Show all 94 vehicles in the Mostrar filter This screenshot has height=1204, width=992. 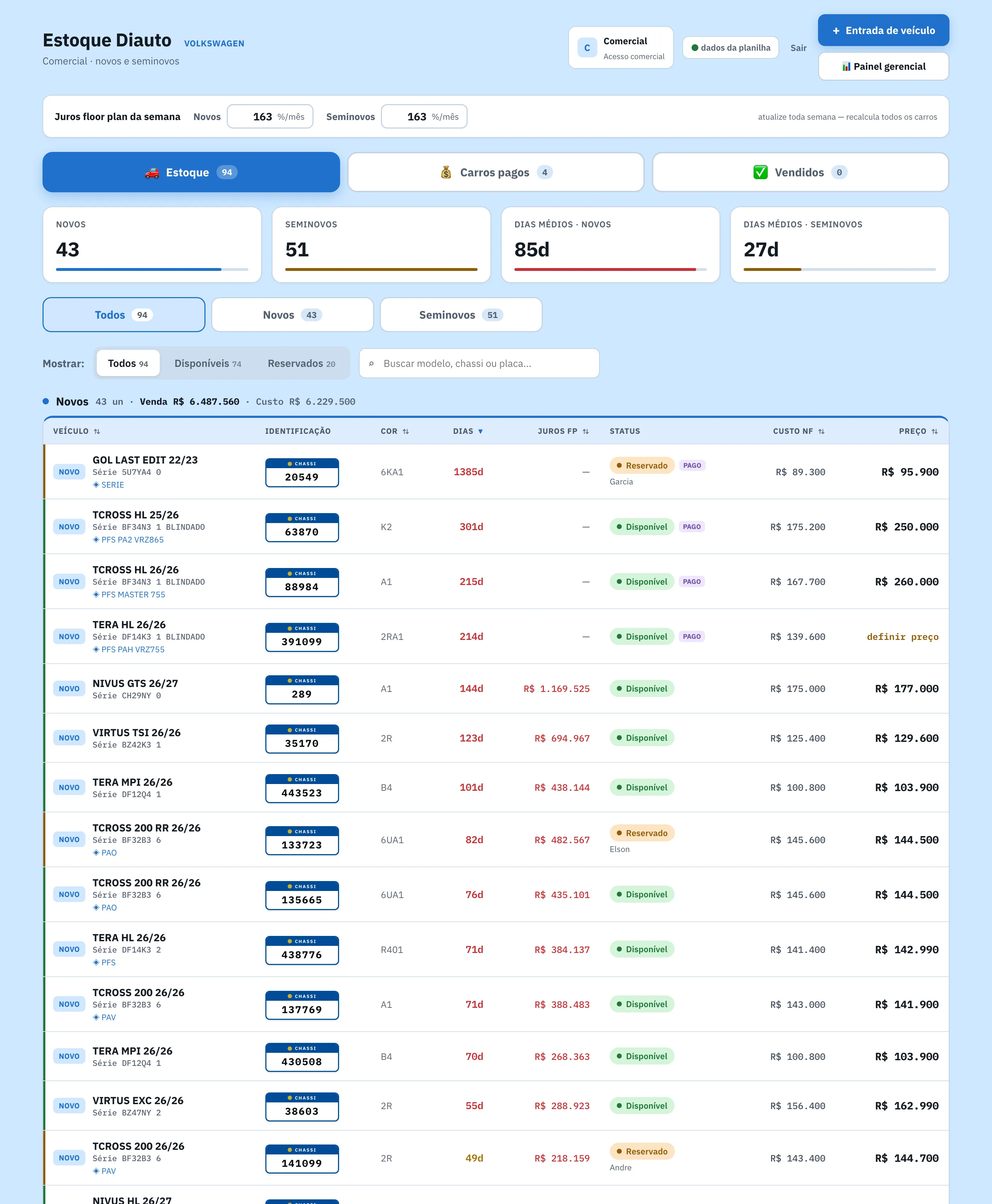128,363
